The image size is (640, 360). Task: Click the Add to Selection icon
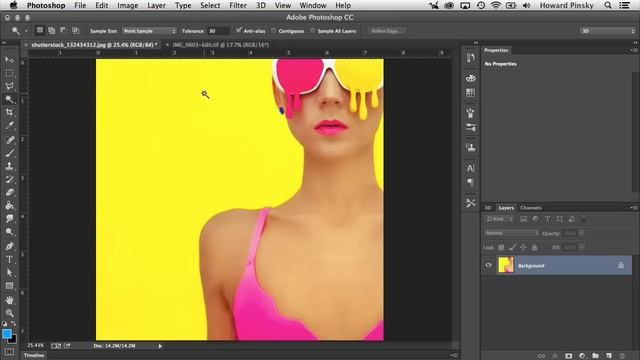pos(51,30)
